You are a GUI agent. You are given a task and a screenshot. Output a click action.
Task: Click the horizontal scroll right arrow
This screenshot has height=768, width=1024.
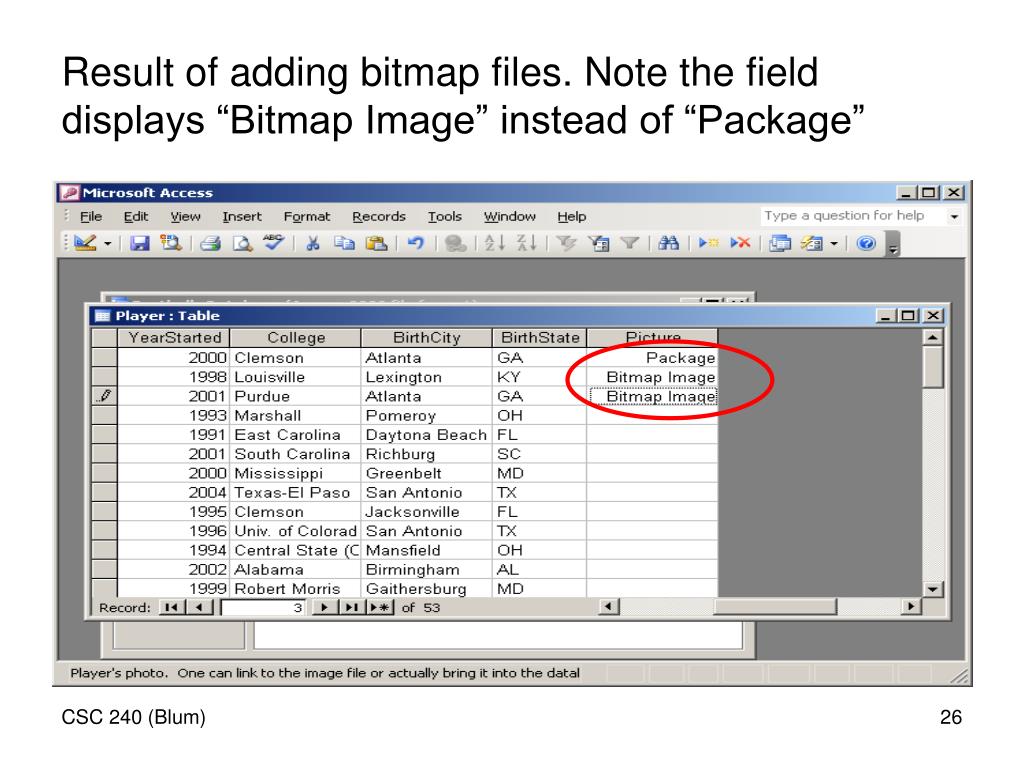click(910, 607)
